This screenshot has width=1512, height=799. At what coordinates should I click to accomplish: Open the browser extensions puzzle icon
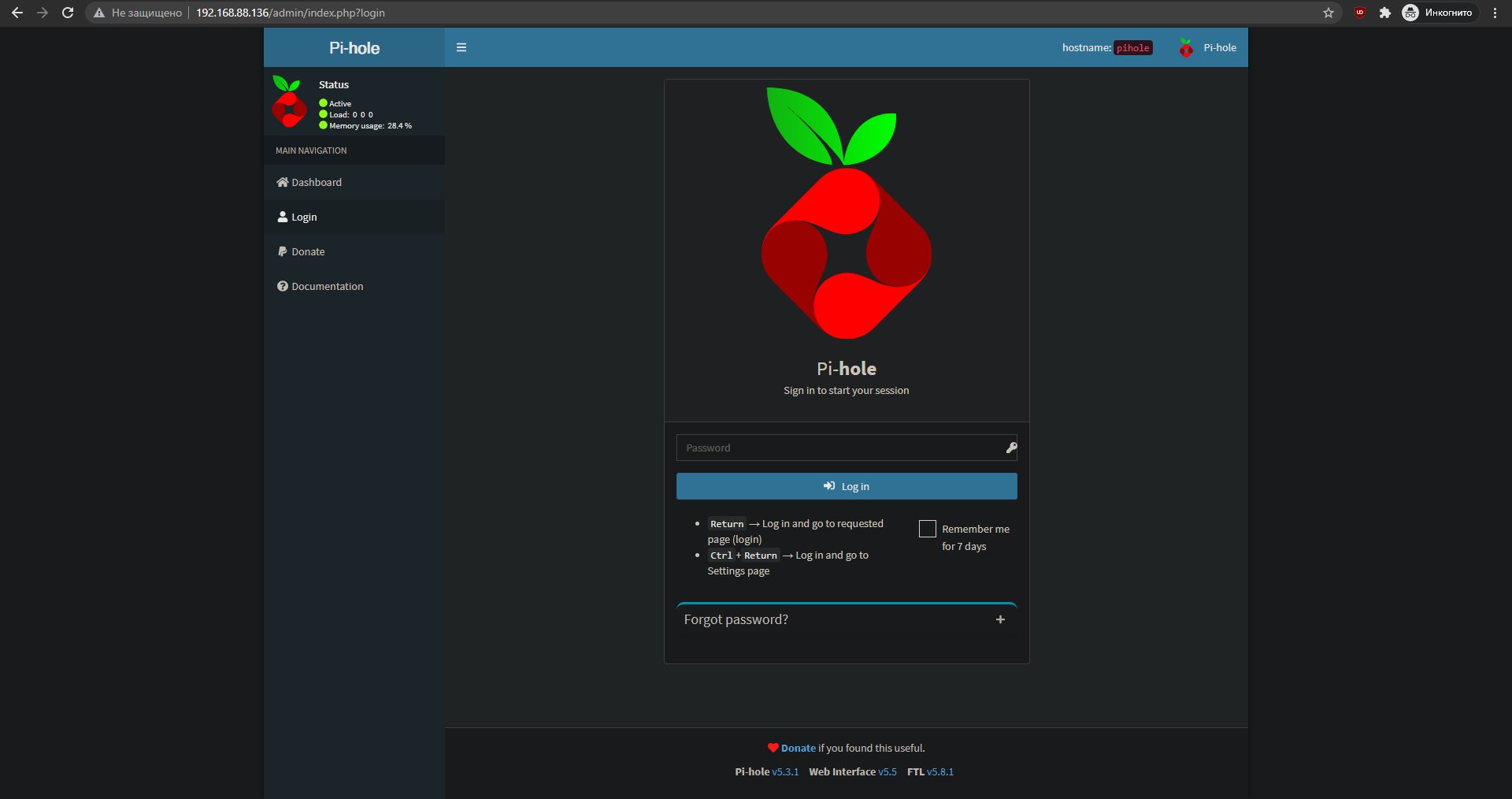pyautogui.click(x=1385, y=13)
